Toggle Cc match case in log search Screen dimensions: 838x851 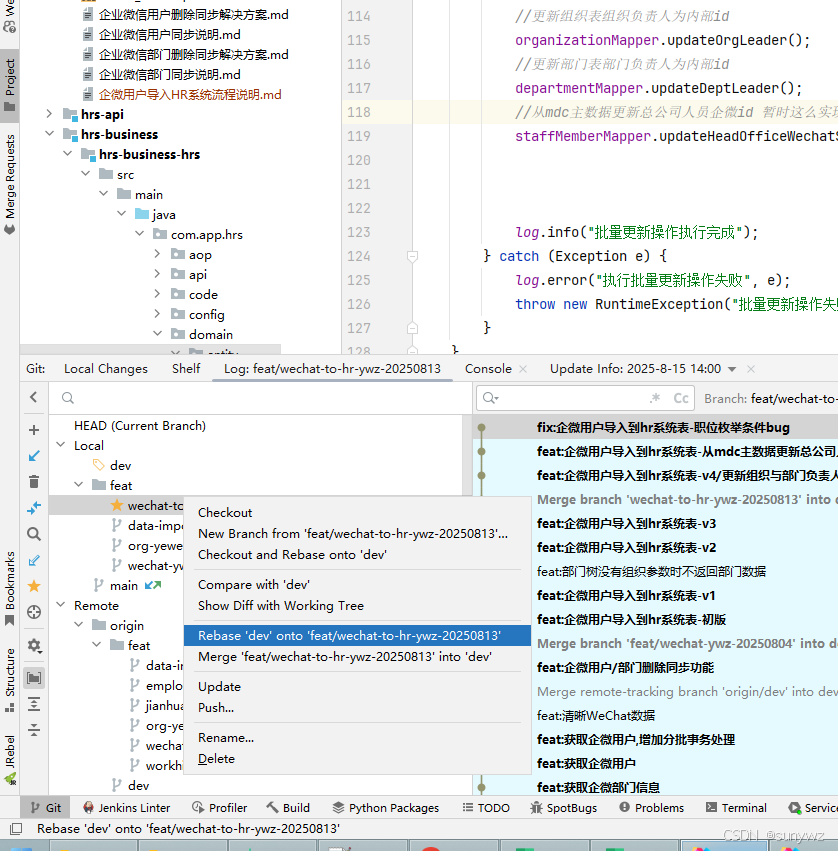(681, 398)
